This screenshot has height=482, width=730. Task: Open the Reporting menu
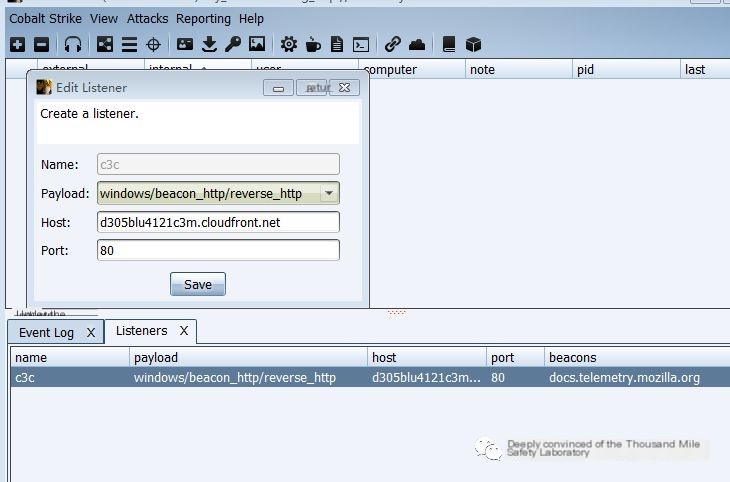click(203, 19)
